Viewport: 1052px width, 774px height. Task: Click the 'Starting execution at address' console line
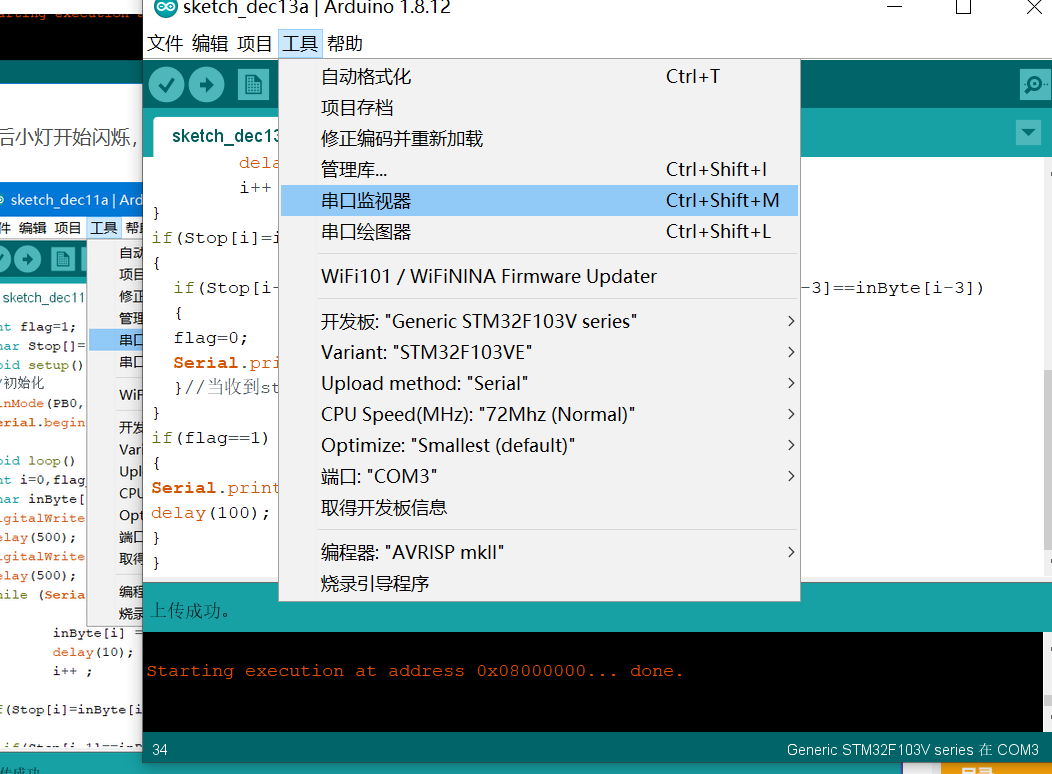pos(415,671)
